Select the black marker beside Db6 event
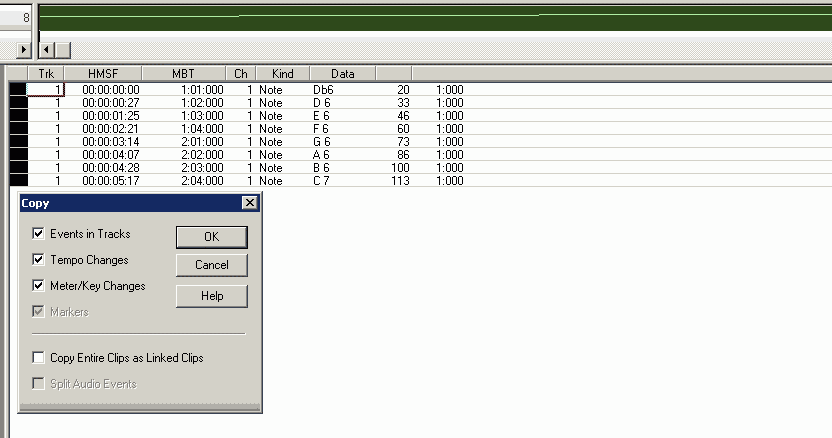The width and height of the screenshot is (832, 438). pyautogui.click(x=18, y=90)
